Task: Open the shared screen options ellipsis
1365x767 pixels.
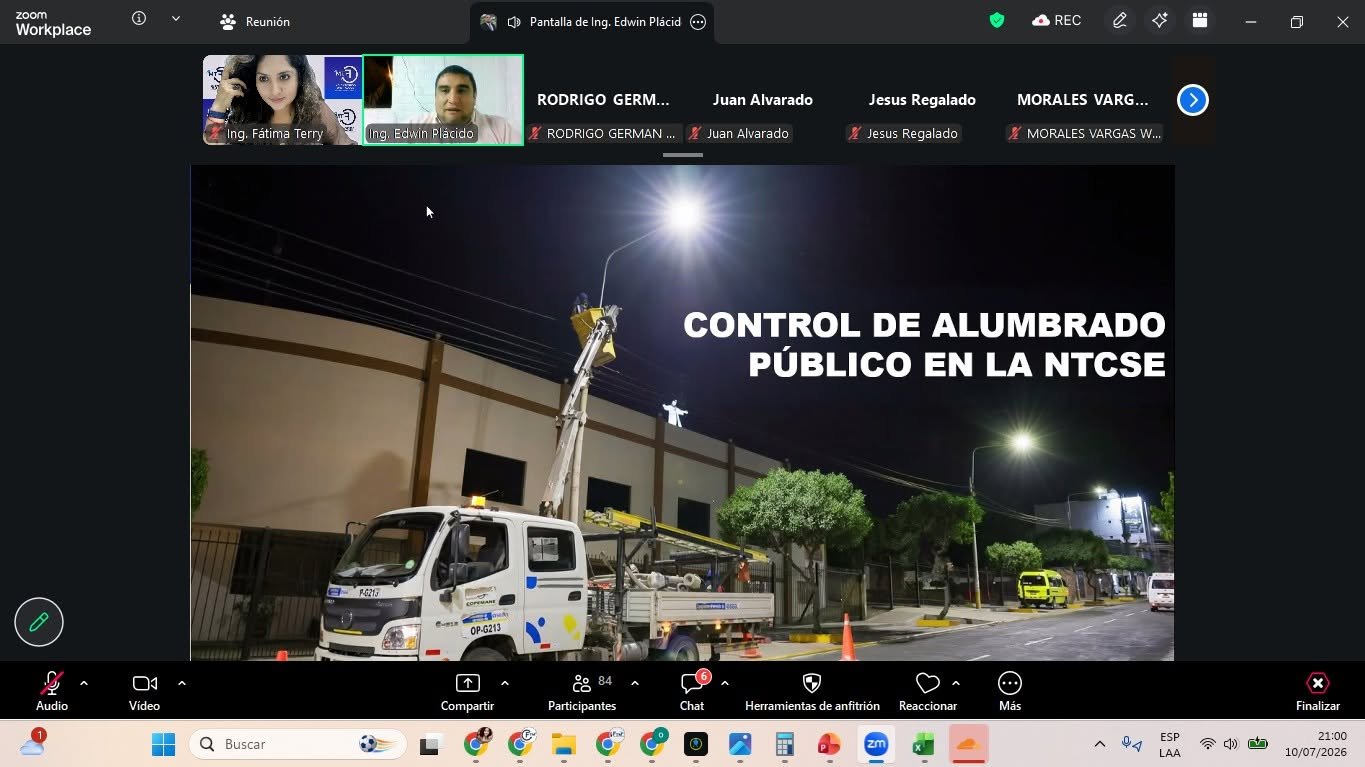Action: point(698,22)
